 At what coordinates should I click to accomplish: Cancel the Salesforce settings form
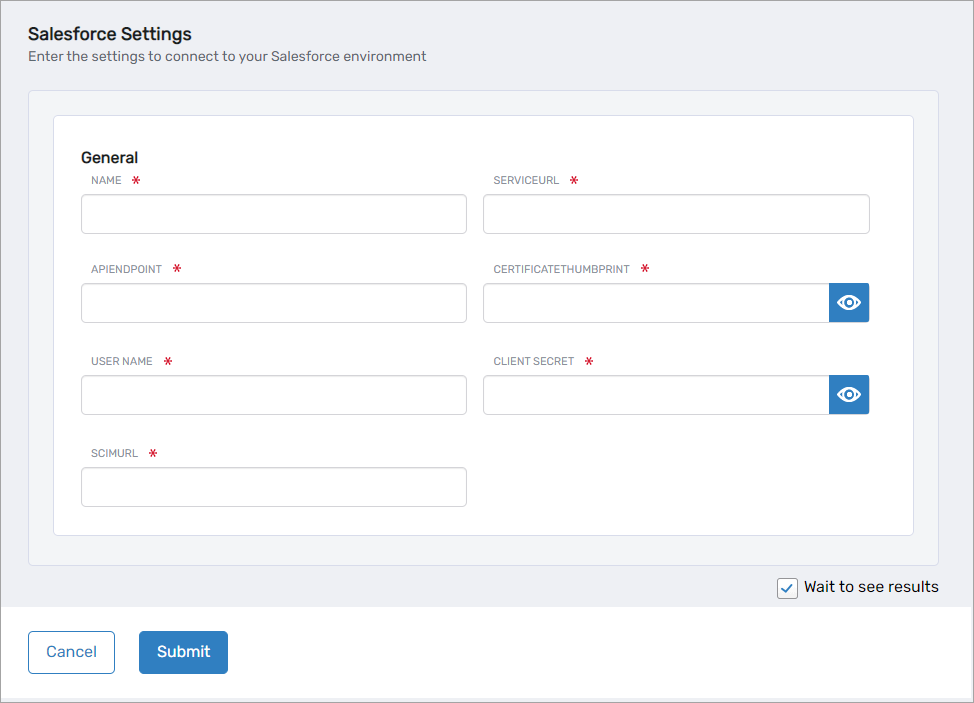(71, 652)
